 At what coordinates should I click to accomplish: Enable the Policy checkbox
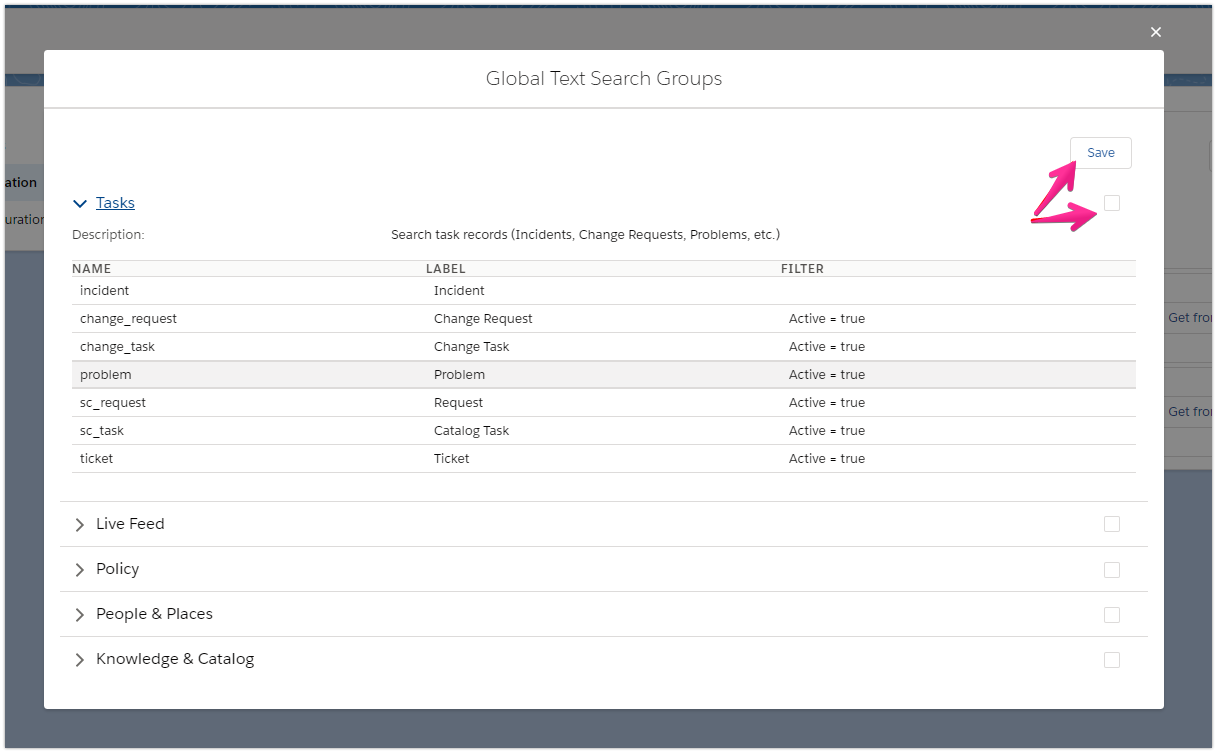pyautogui.click(x=1111, y=569)
